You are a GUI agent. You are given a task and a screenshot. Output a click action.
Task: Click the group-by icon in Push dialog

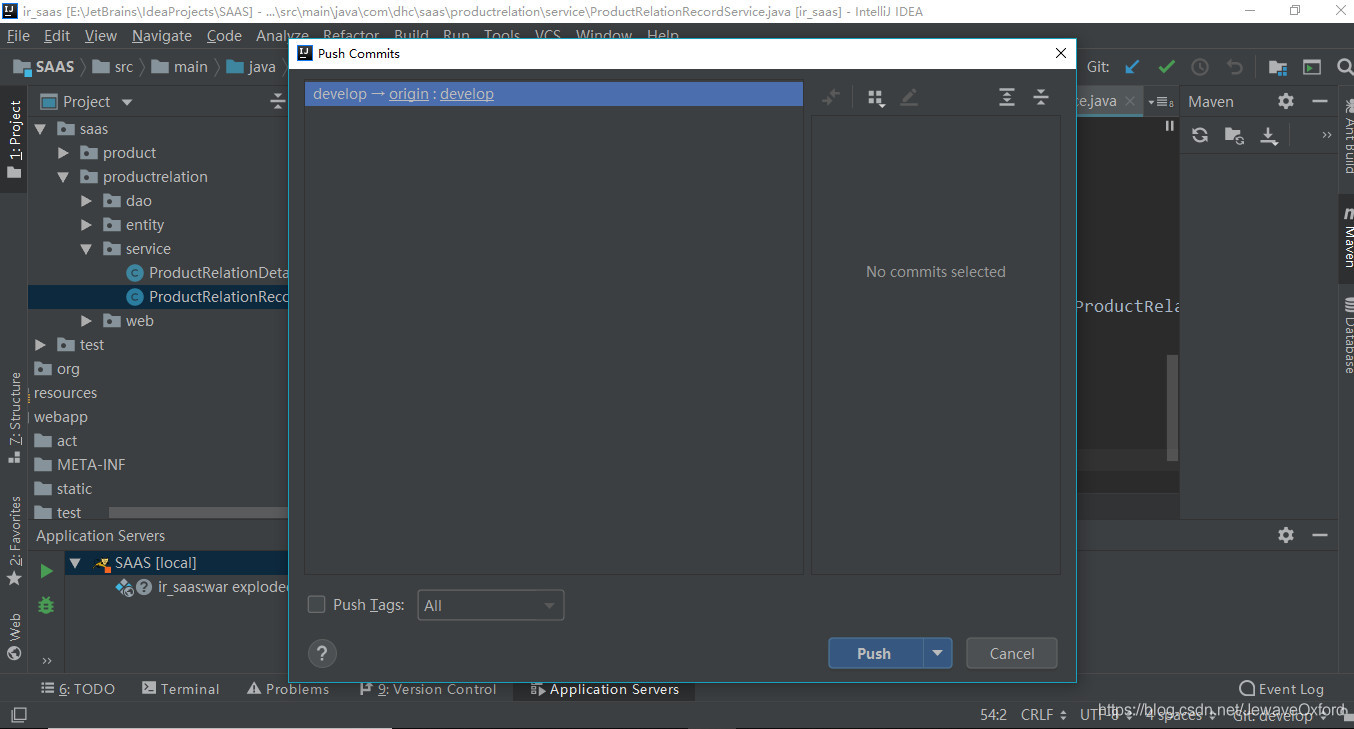point(876,98)
